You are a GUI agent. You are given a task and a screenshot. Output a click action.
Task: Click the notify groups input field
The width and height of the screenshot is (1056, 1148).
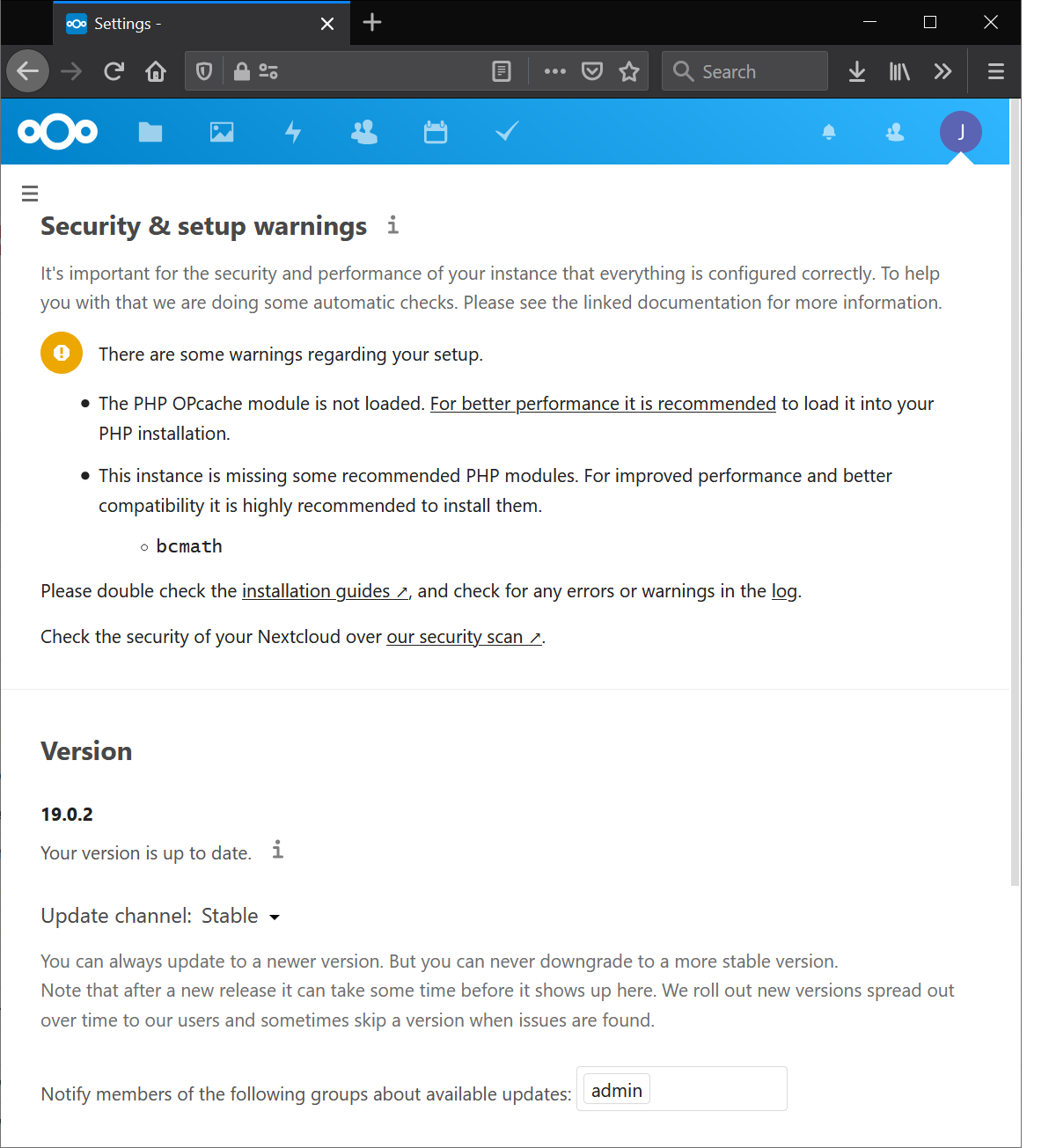coord(682,1089)
